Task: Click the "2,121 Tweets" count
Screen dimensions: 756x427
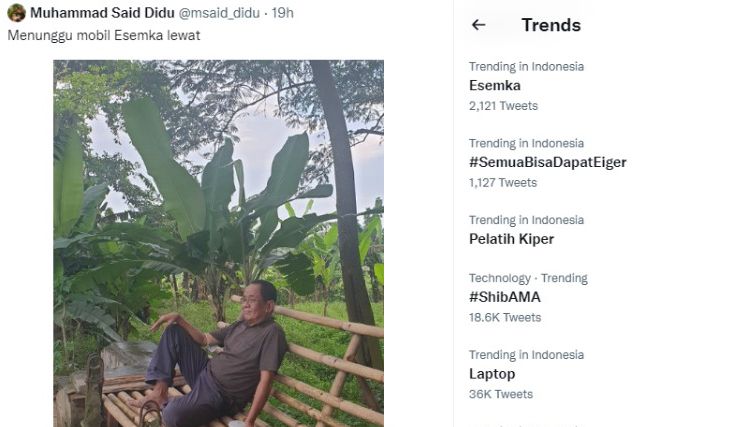Action: [x=503, y=105]
